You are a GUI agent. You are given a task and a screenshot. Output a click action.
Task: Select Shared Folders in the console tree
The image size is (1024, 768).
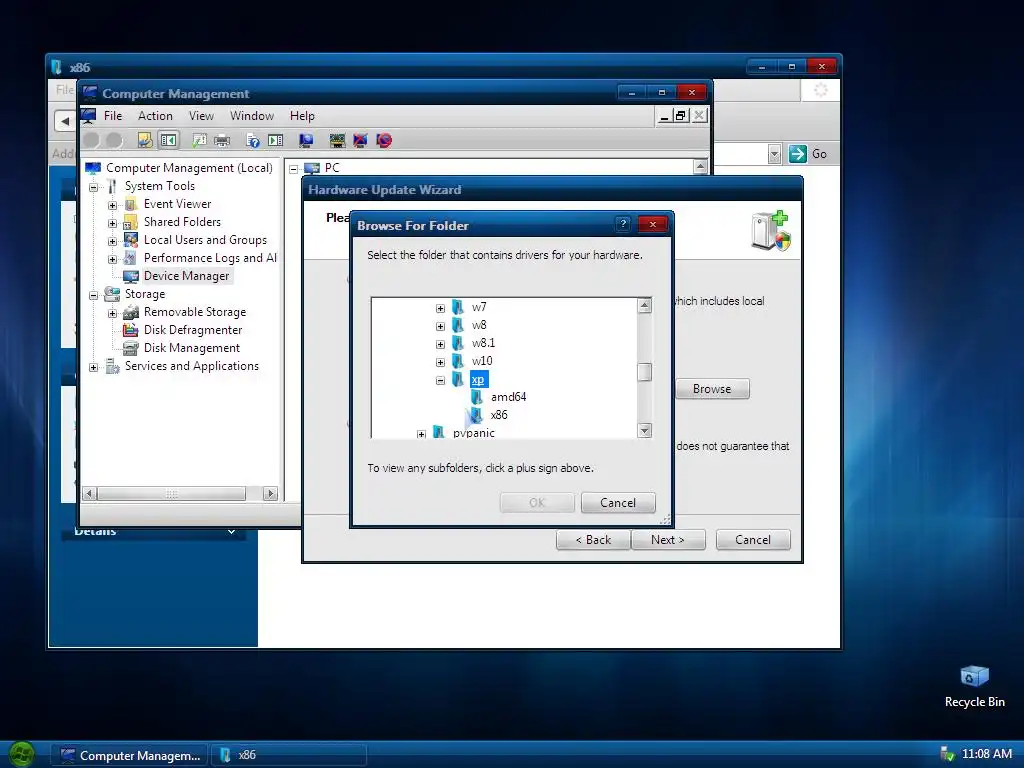pos(182,222)
